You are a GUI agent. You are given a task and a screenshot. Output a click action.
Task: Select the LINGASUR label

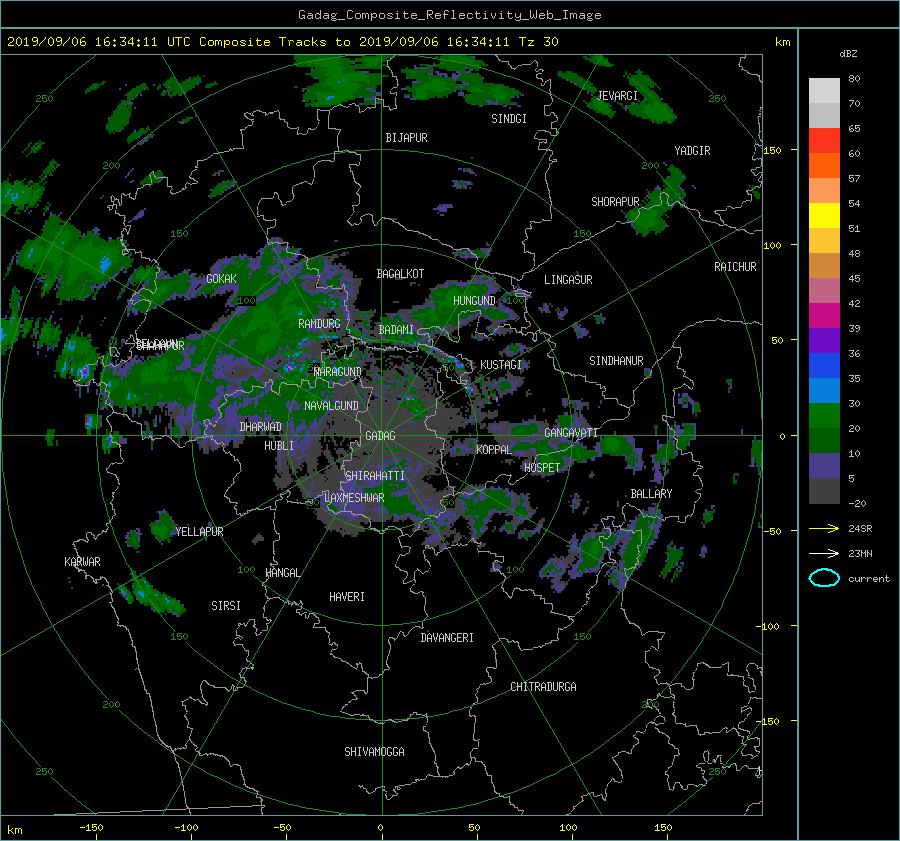[x=568, y=280]
